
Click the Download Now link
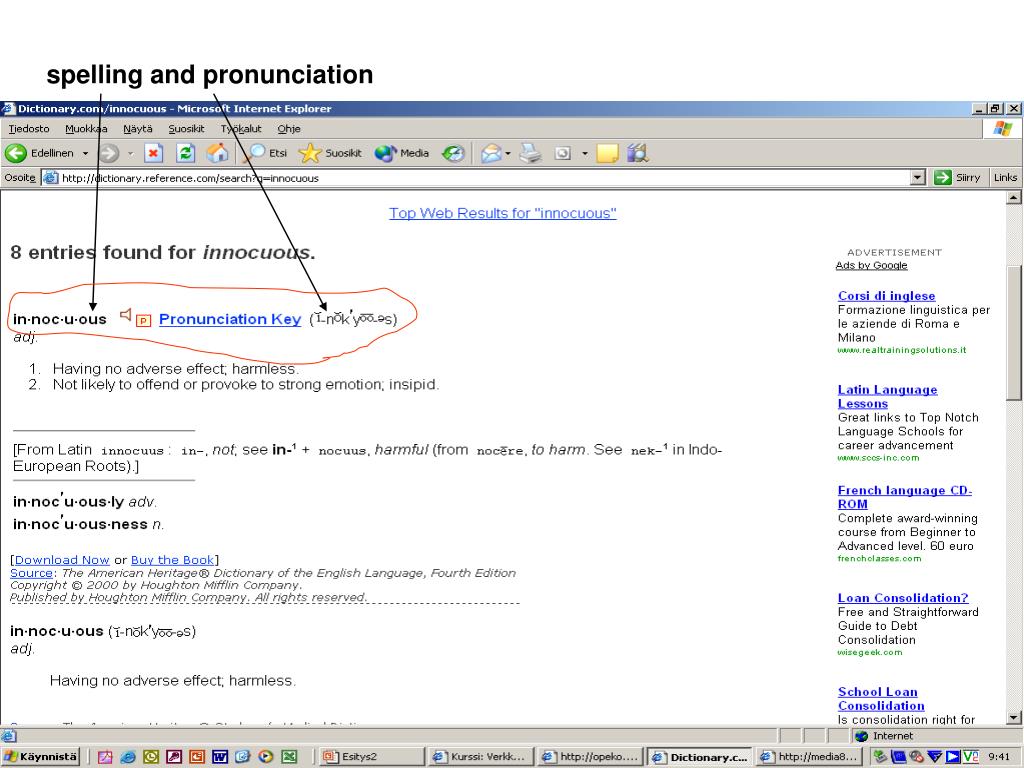(x=62, y=560)
